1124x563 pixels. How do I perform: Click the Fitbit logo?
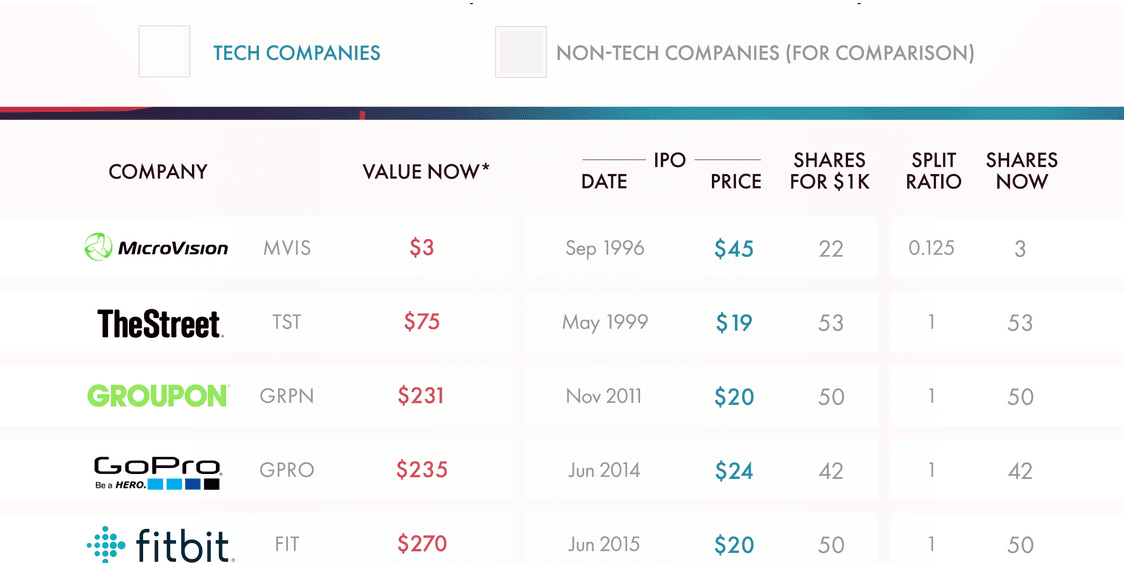[160, 545]
